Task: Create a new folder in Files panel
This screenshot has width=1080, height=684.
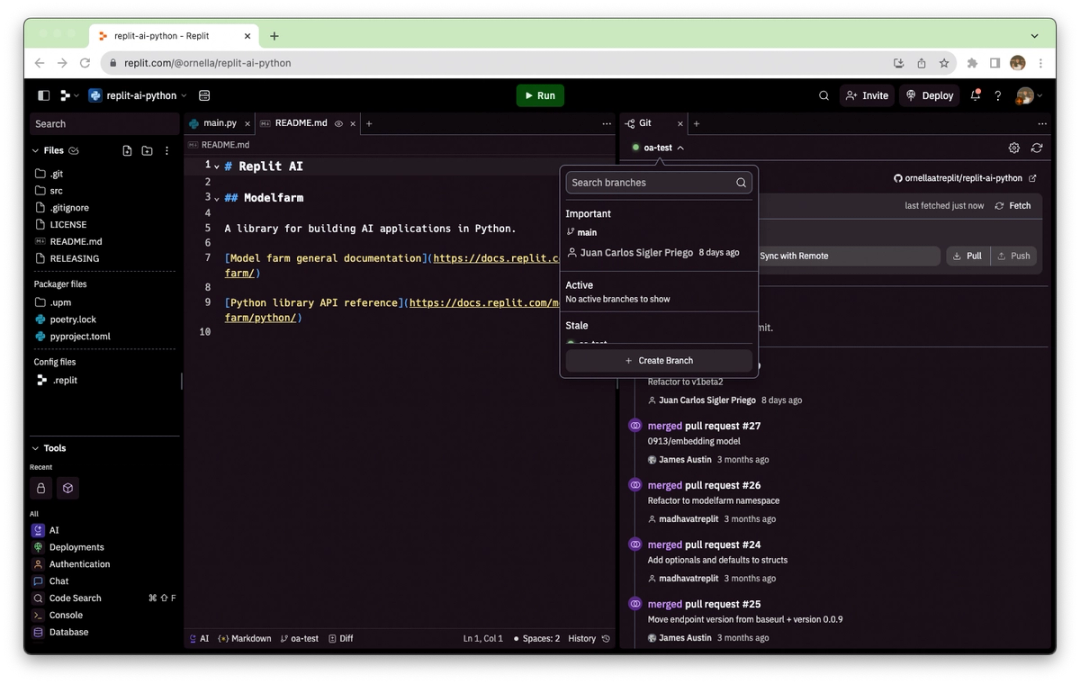Action: tap(146, 150)
